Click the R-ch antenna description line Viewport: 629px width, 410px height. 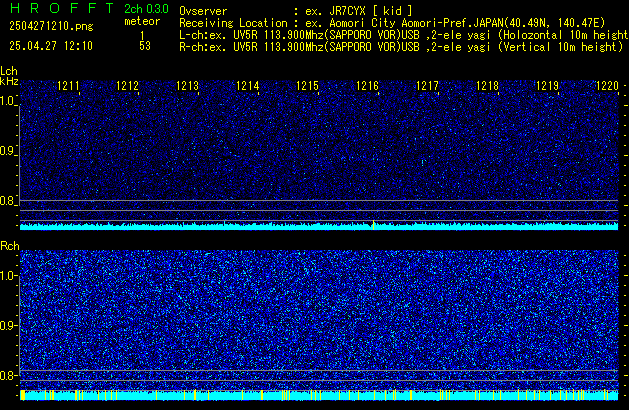pyautogui.click(x=401, y=47)
